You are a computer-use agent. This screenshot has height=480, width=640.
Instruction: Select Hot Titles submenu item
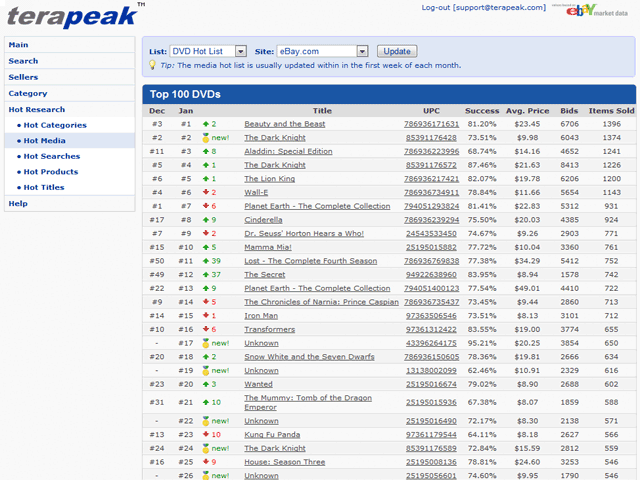click(44, 187)
